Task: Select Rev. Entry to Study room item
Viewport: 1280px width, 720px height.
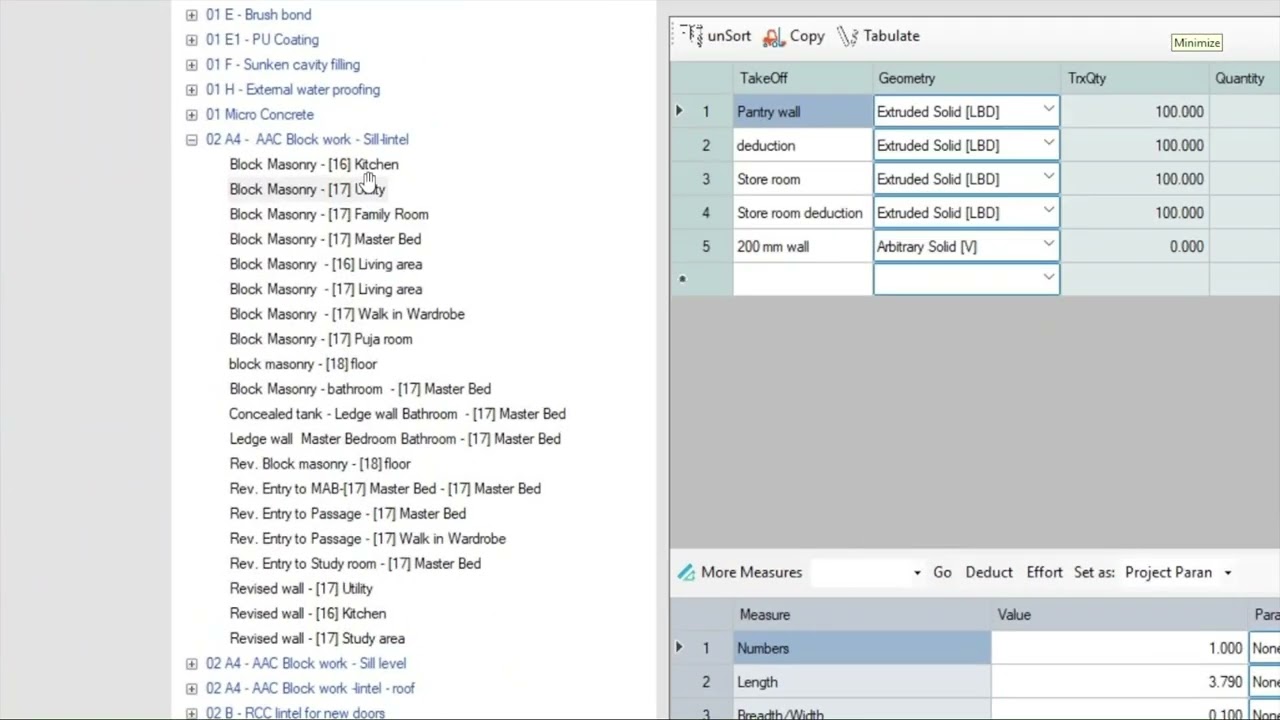Action: coord(355,564)
